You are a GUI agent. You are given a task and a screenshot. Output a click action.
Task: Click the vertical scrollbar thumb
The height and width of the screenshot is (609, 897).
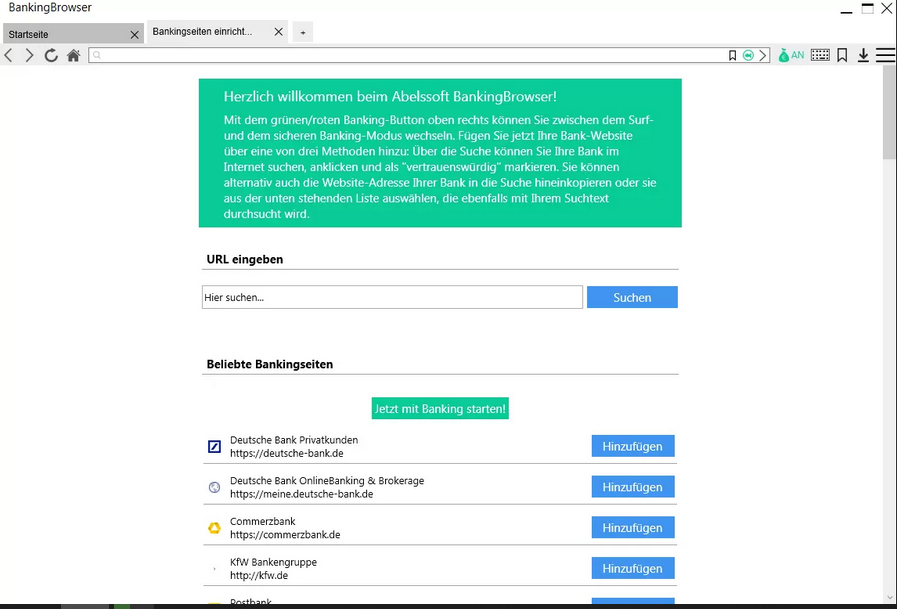point(889,113)
